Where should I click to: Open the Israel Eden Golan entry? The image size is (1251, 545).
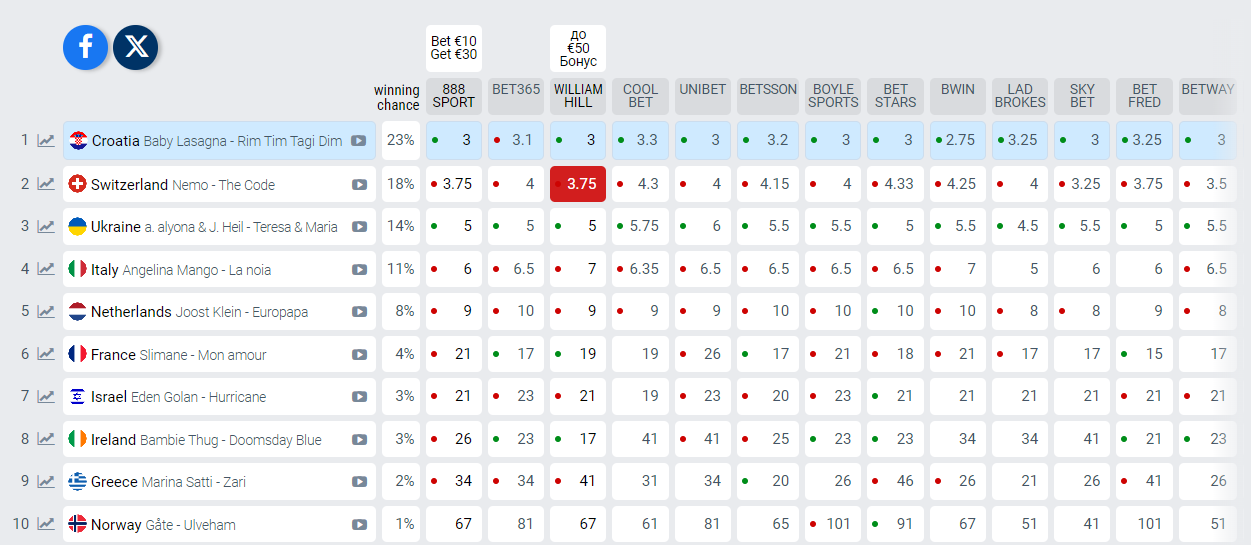click(x=219, y=397)
